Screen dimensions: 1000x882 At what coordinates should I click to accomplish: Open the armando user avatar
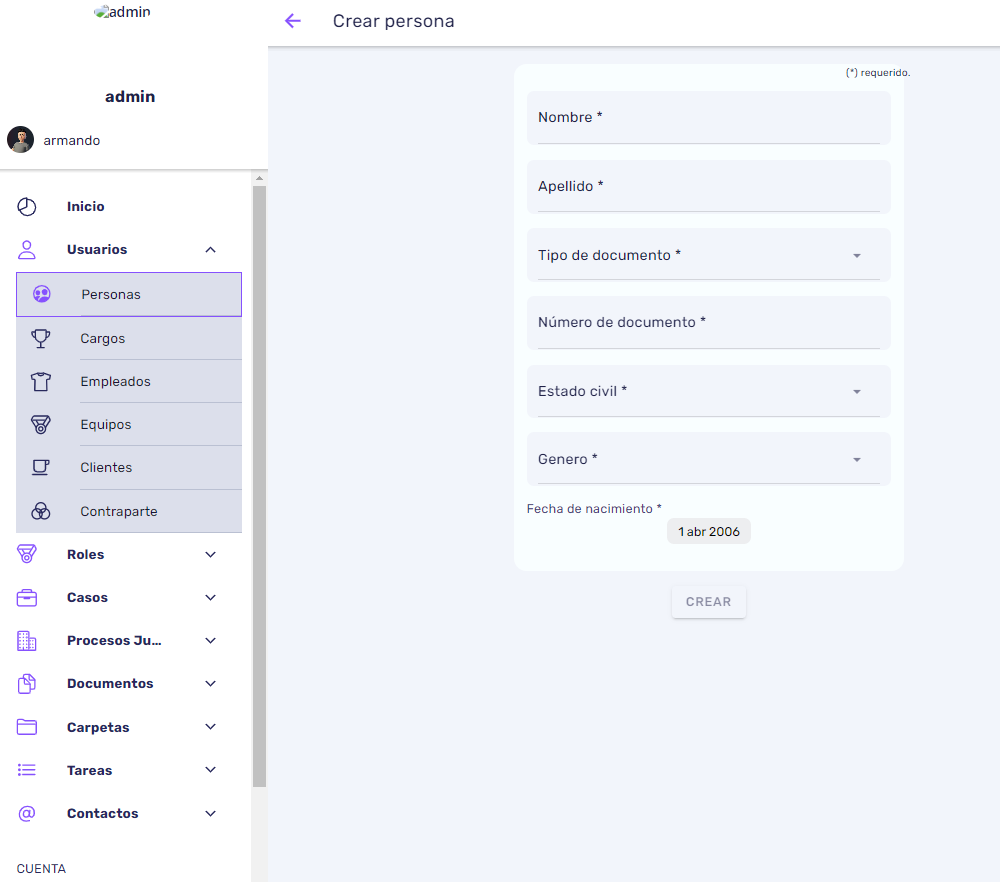(20, 140)
